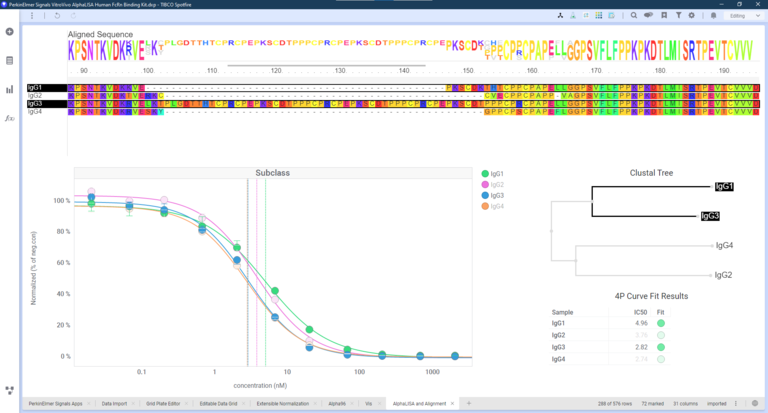The height and width of the screenshot is (413, 768).
Task: Open the three-dot menu in the top toolbar
Action: 32,16
